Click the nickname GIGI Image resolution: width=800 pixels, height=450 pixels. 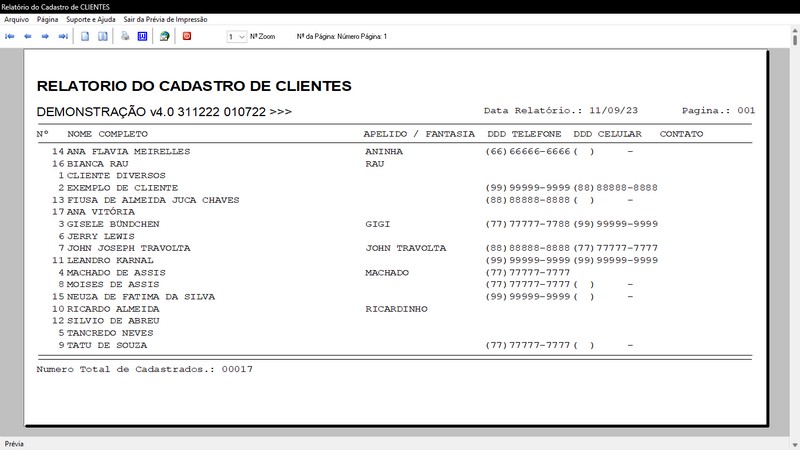[x=378, y=224]
